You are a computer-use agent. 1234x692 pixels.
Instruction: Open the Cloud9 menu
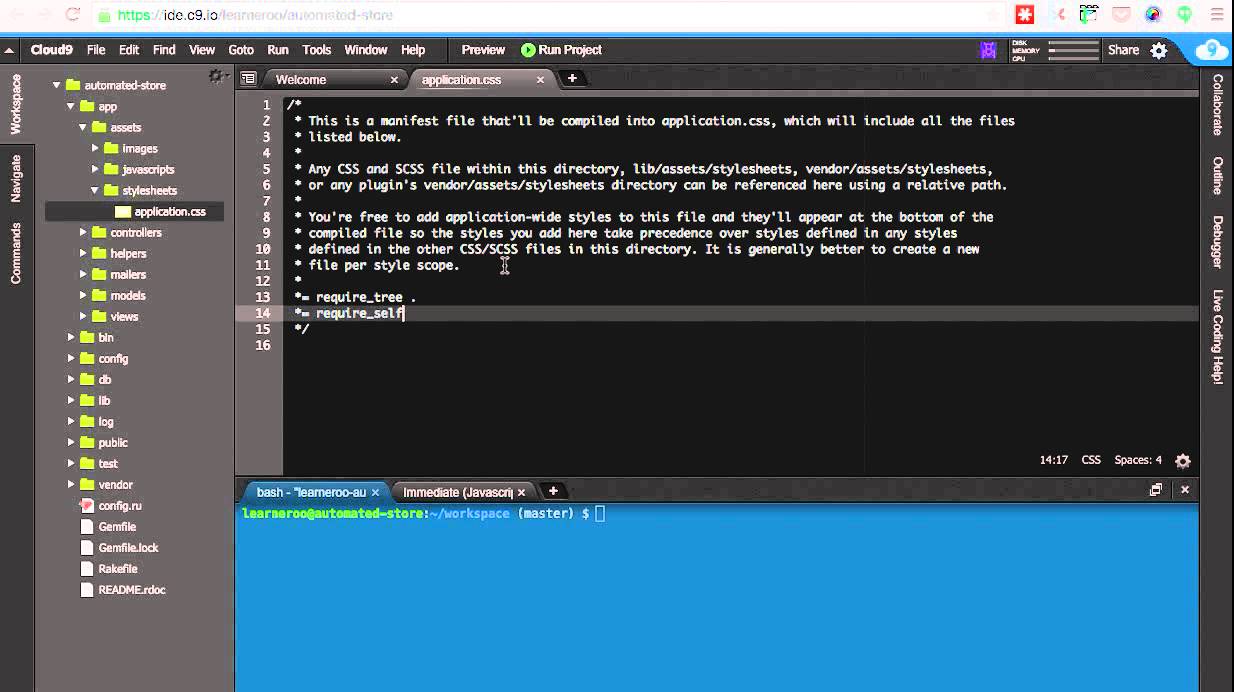tap(52, 50)
